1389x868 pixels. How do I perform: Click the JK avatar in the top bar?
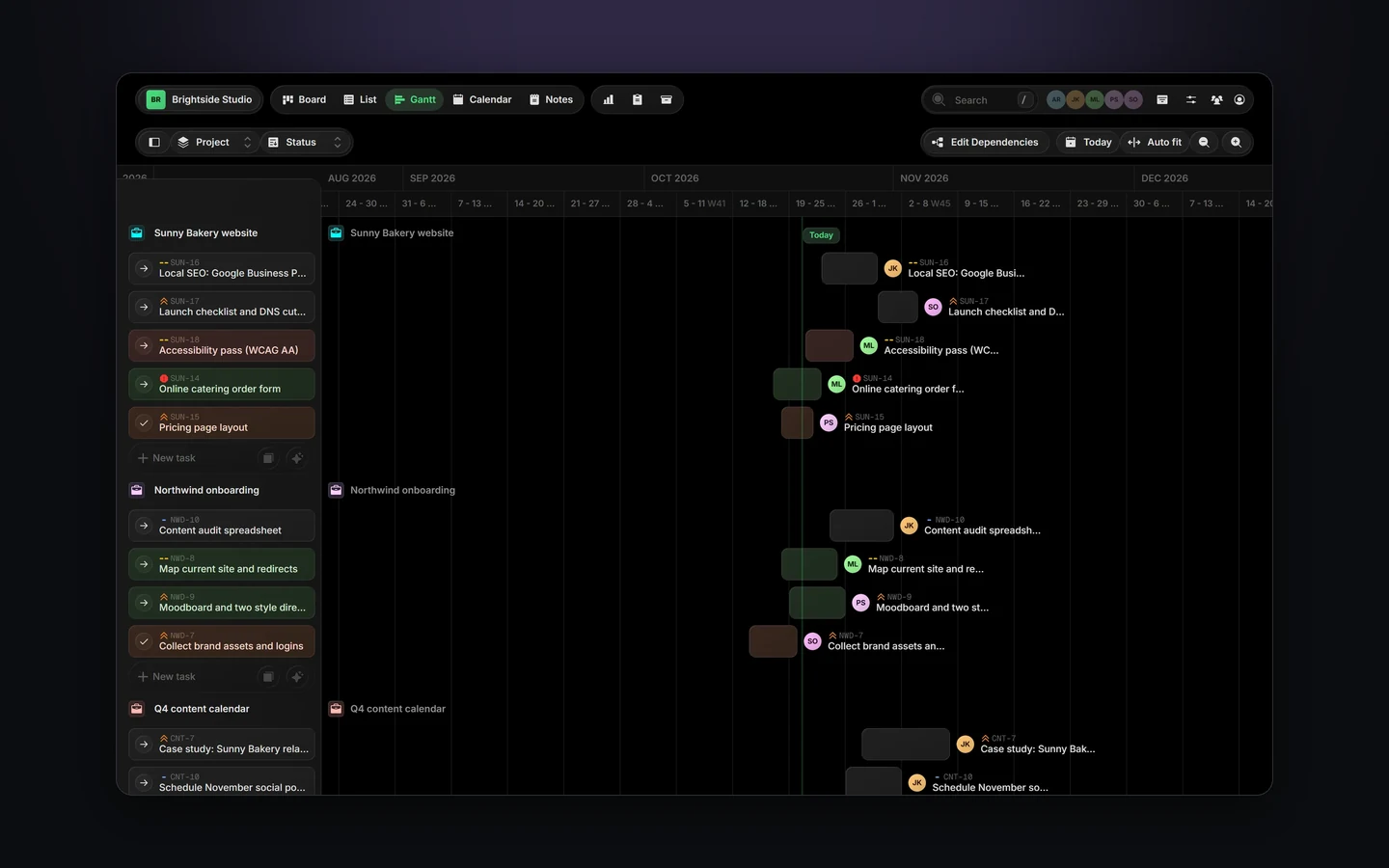click(x=1076, y=99)
